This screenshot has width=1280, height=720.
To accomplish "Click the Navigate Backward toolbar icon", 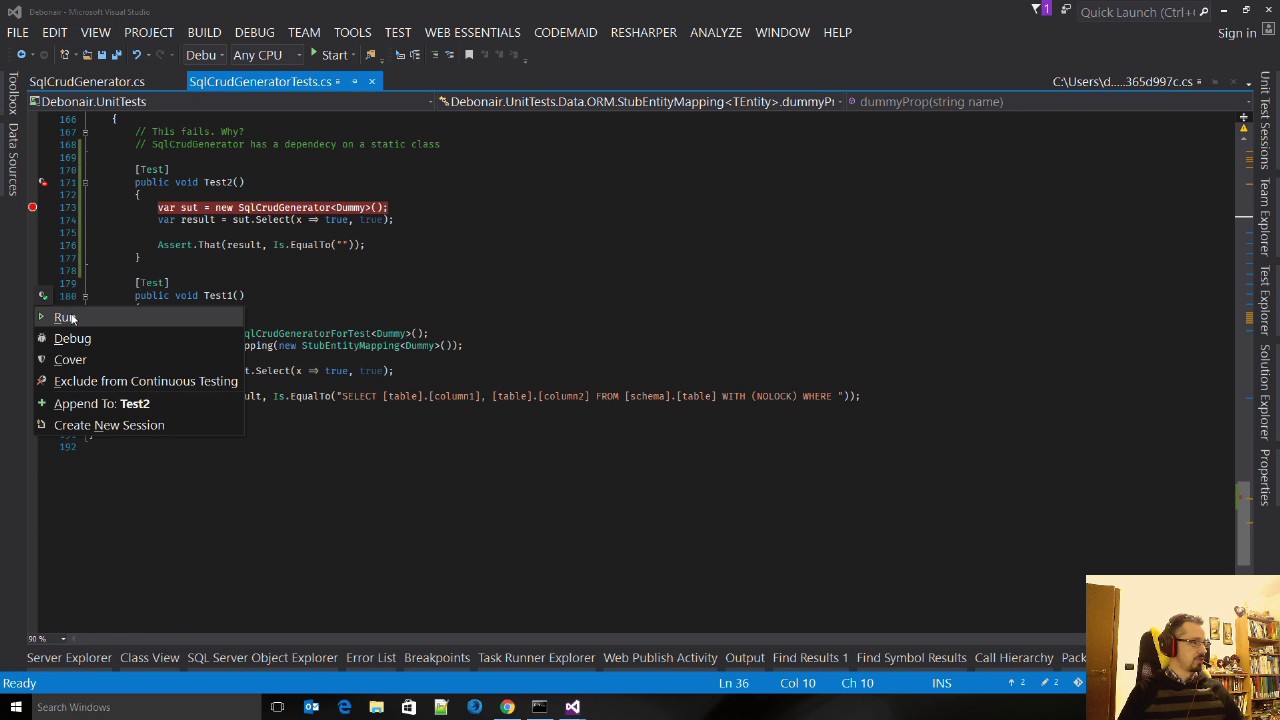I will [x=21, y=55].
